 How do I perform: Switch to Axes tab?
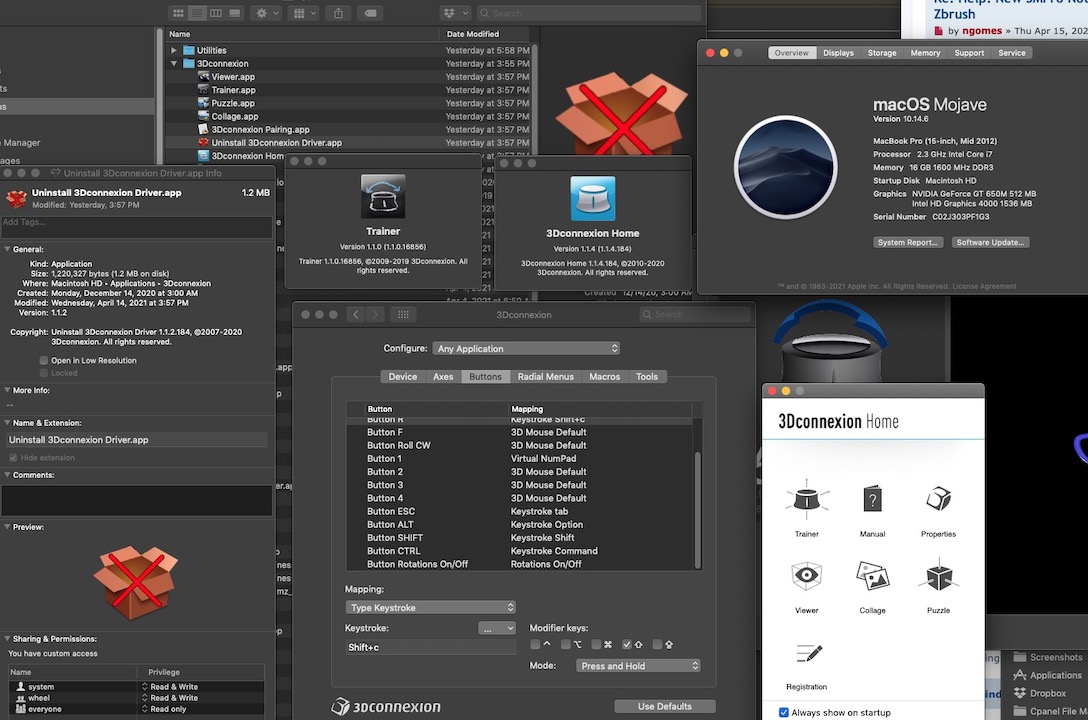[x=443, y=377]
